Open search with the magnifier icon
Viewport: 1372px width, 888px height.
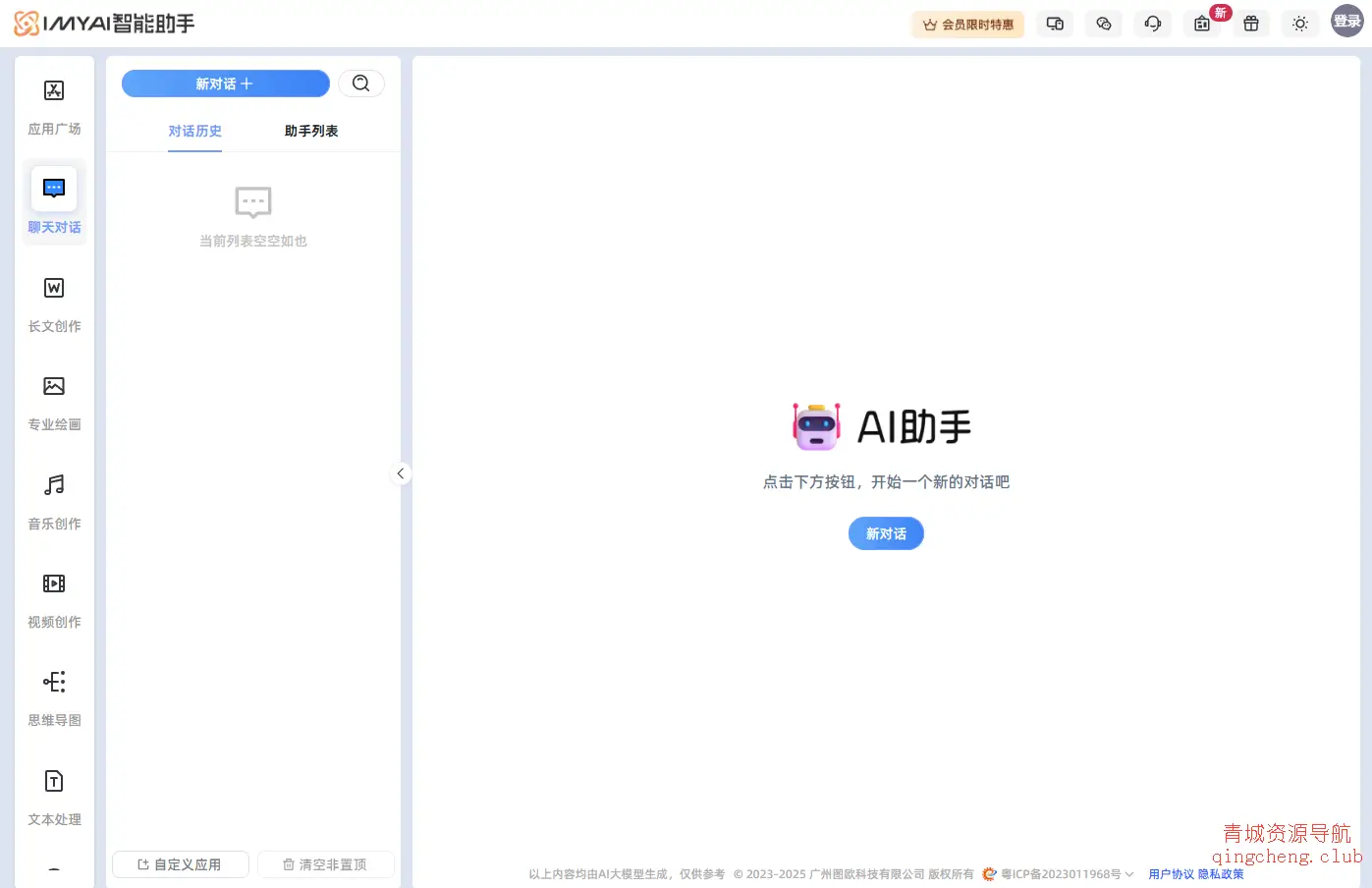361,83
